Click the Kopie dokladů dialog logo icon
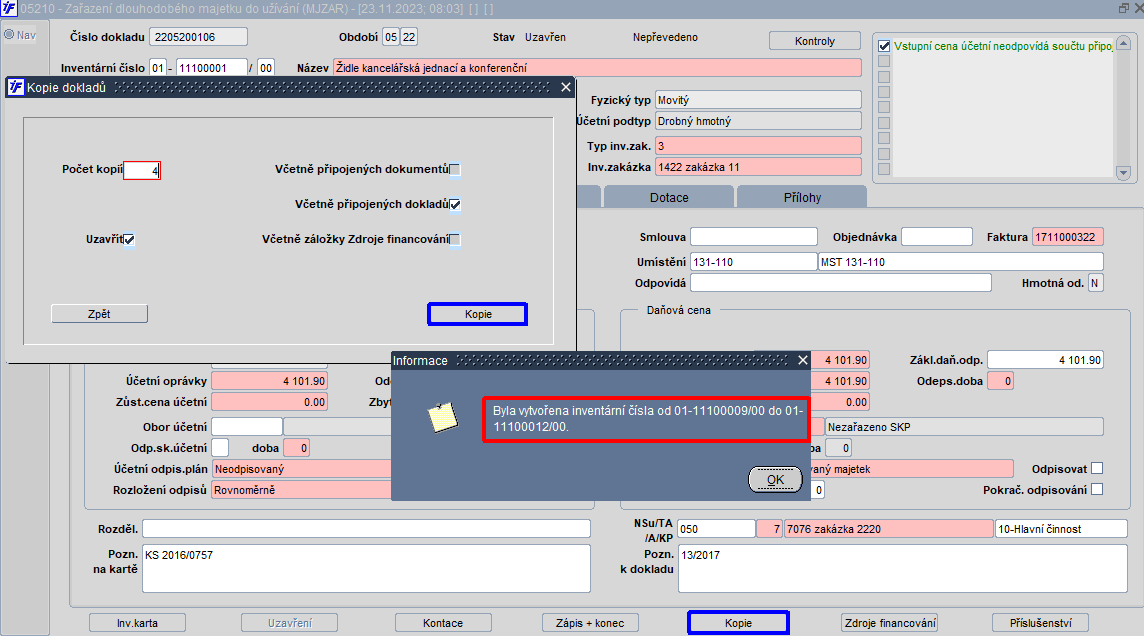The width and height of the screenshot is (1144, 636). click(15, 88)
